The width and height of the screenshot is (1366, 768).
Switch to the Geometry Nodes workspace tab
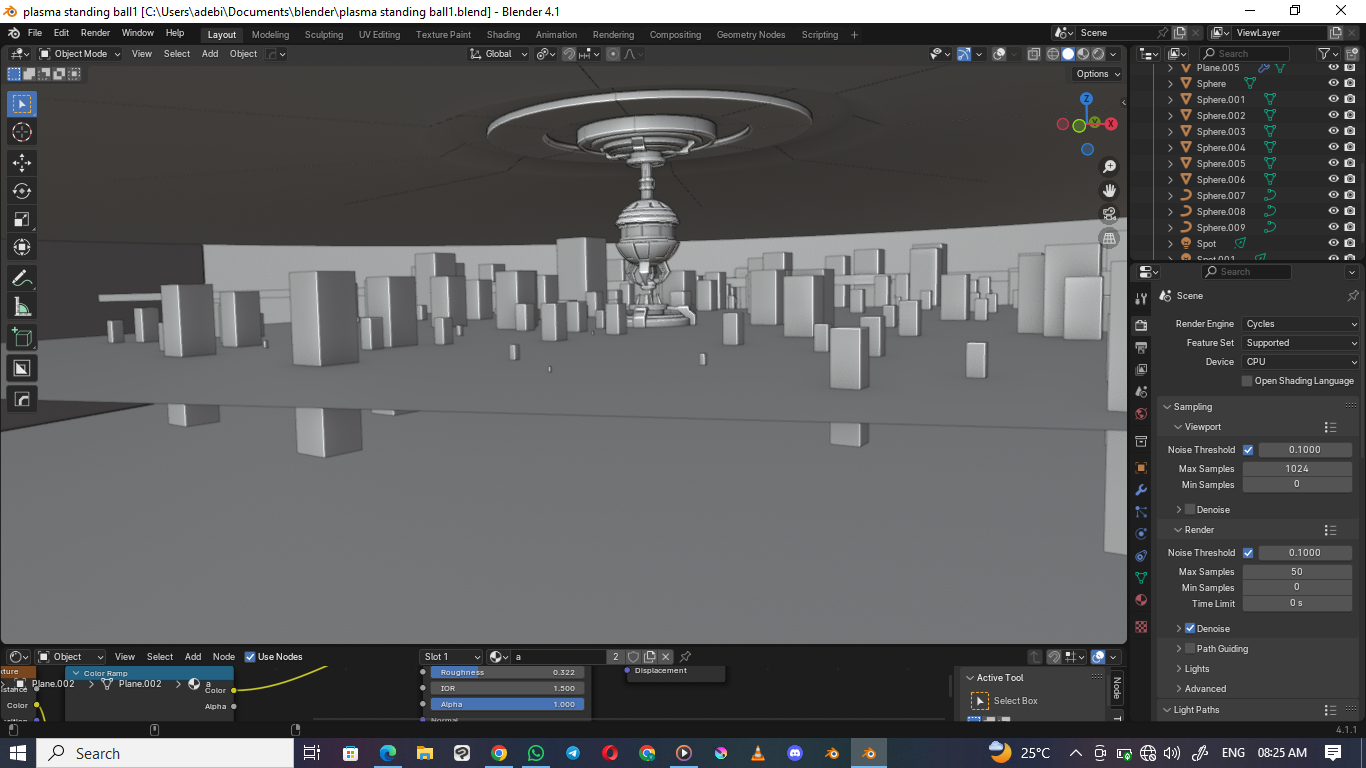click(x=751, y=34)
